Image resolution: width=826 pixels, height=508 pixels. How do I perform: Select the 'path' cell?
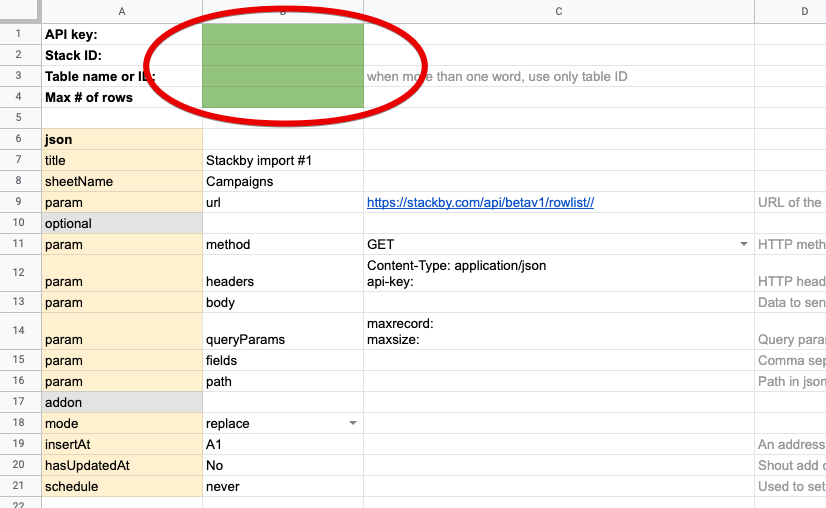point(283,382)
